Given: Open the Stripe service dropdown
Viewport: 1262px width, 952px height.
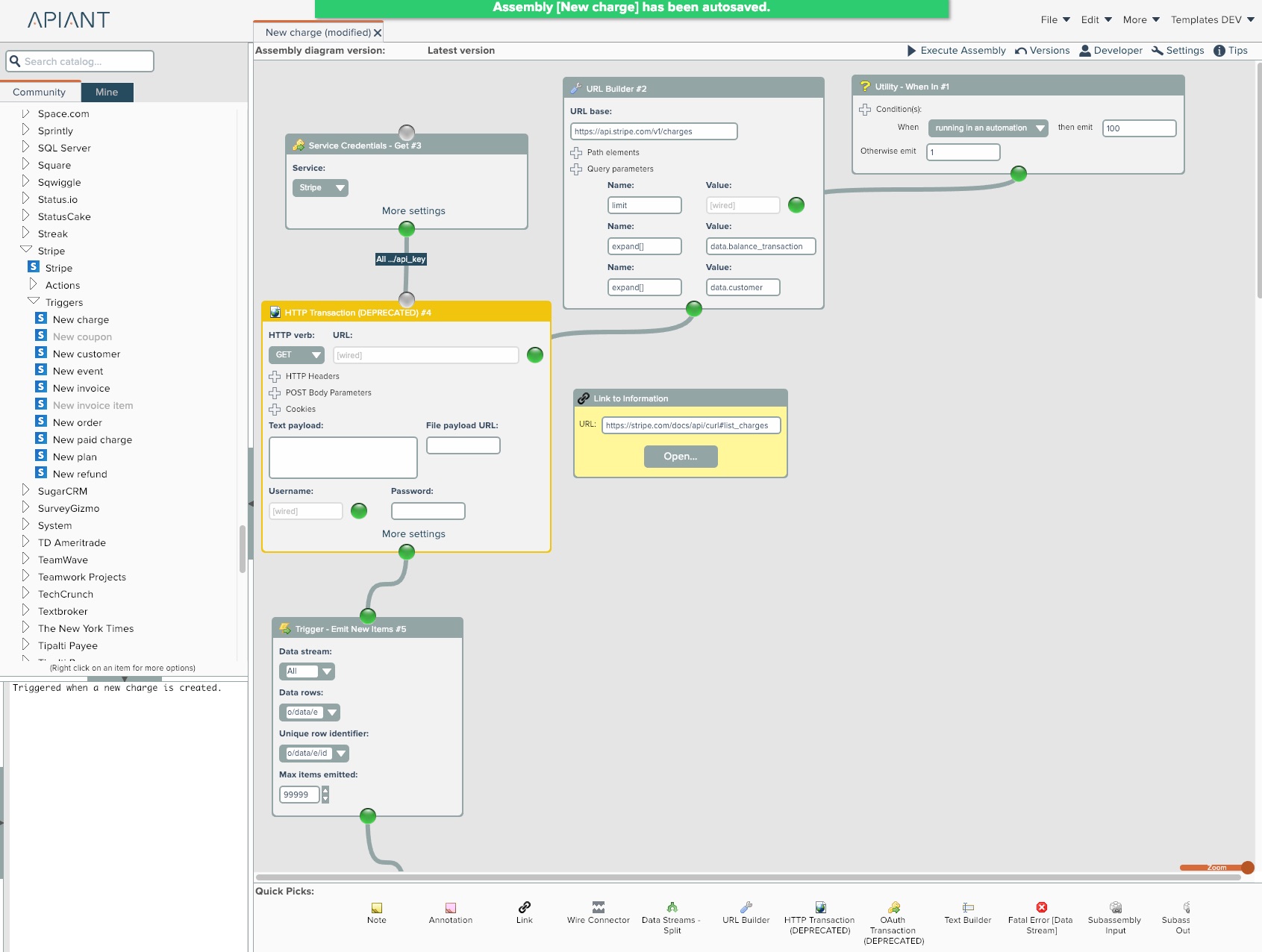Looking at the screenshot, I should [x=320, y=188].
